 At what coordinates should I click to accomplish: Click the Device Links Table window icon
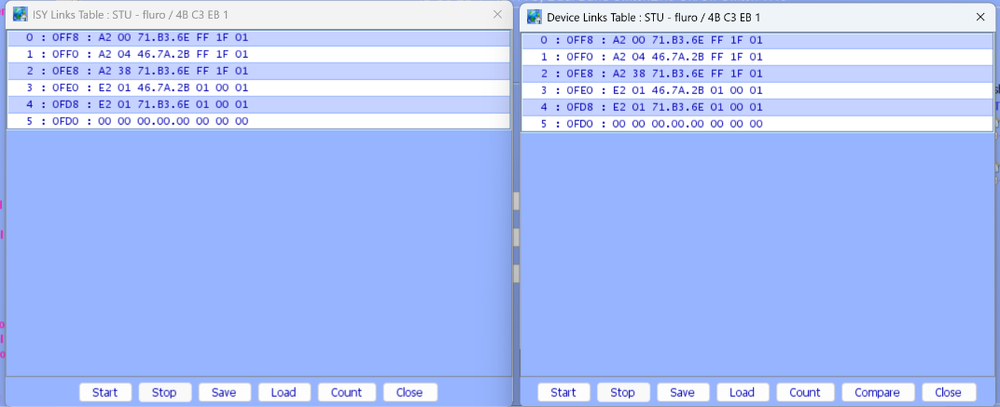(534, 17)
